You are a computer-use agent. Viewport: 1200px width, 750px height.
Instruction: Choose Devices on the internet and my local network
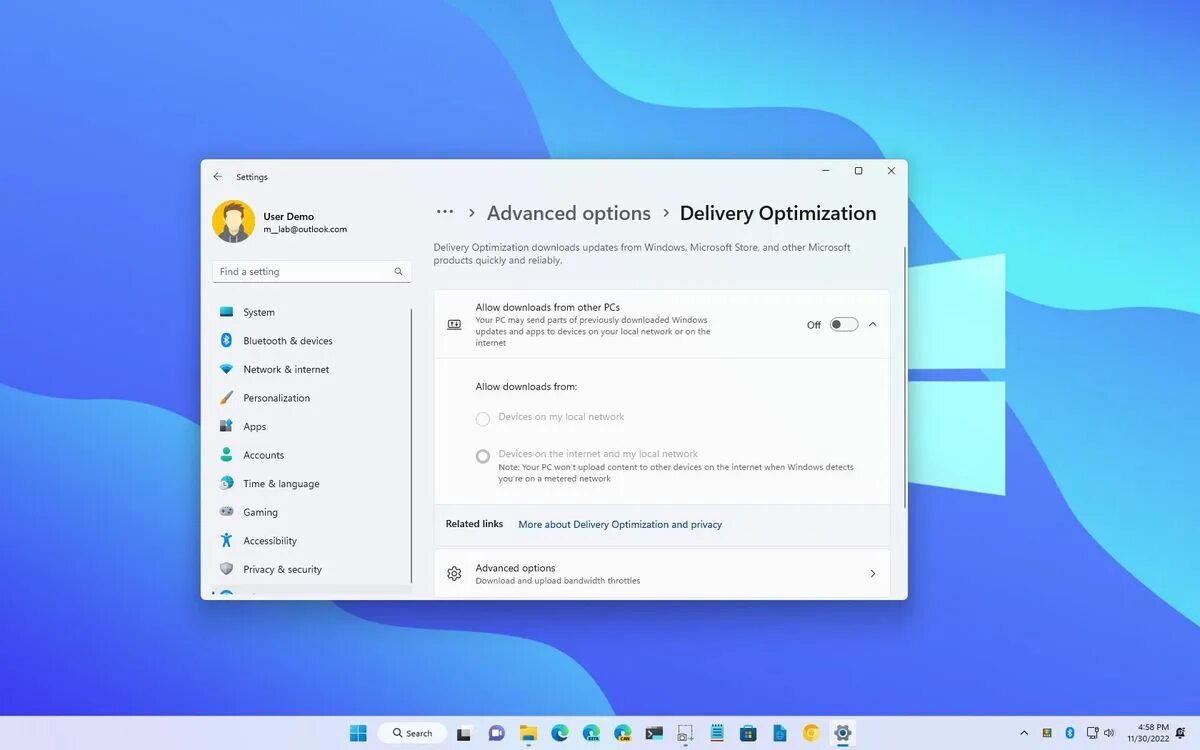click(483, 456)
